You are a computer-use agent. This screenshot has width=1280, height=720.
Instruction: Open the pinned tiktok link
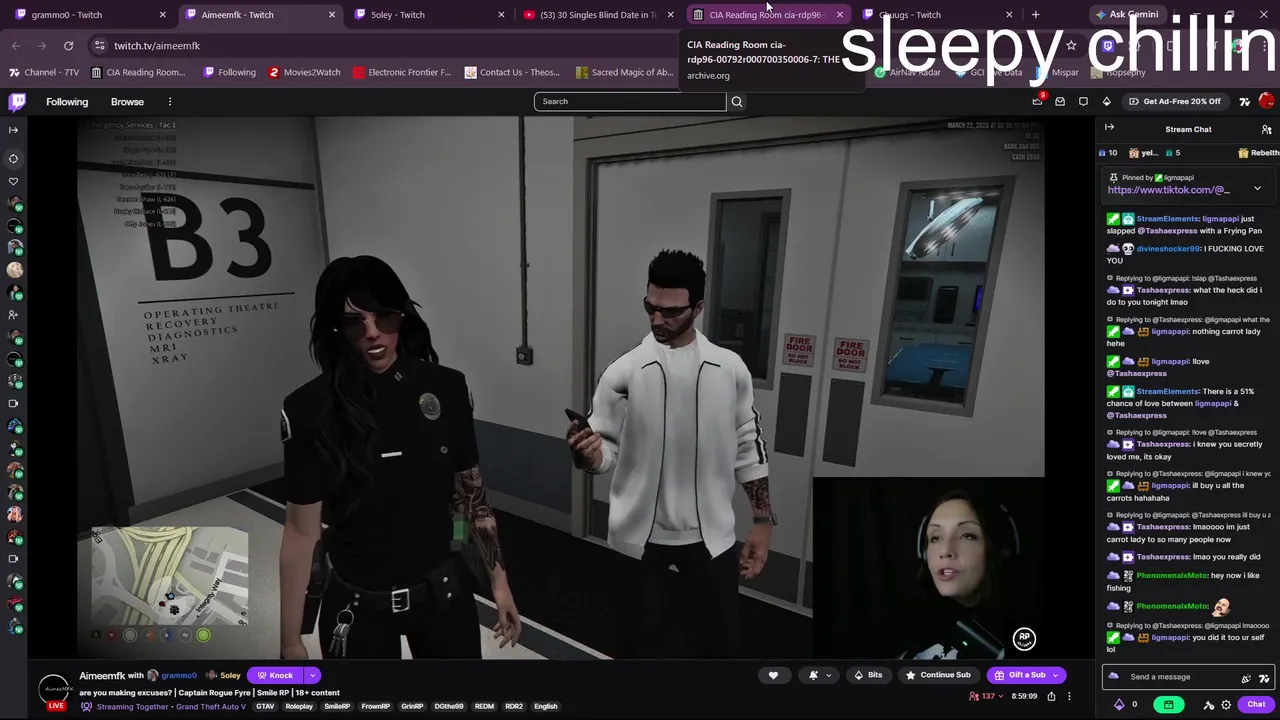coord(1168,190)
